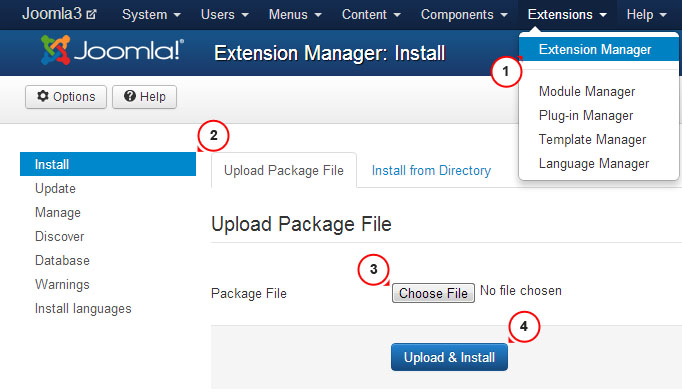Select the Upload Package File tab
The width and height of the screenshot is (682, 392).
[284, 170]
